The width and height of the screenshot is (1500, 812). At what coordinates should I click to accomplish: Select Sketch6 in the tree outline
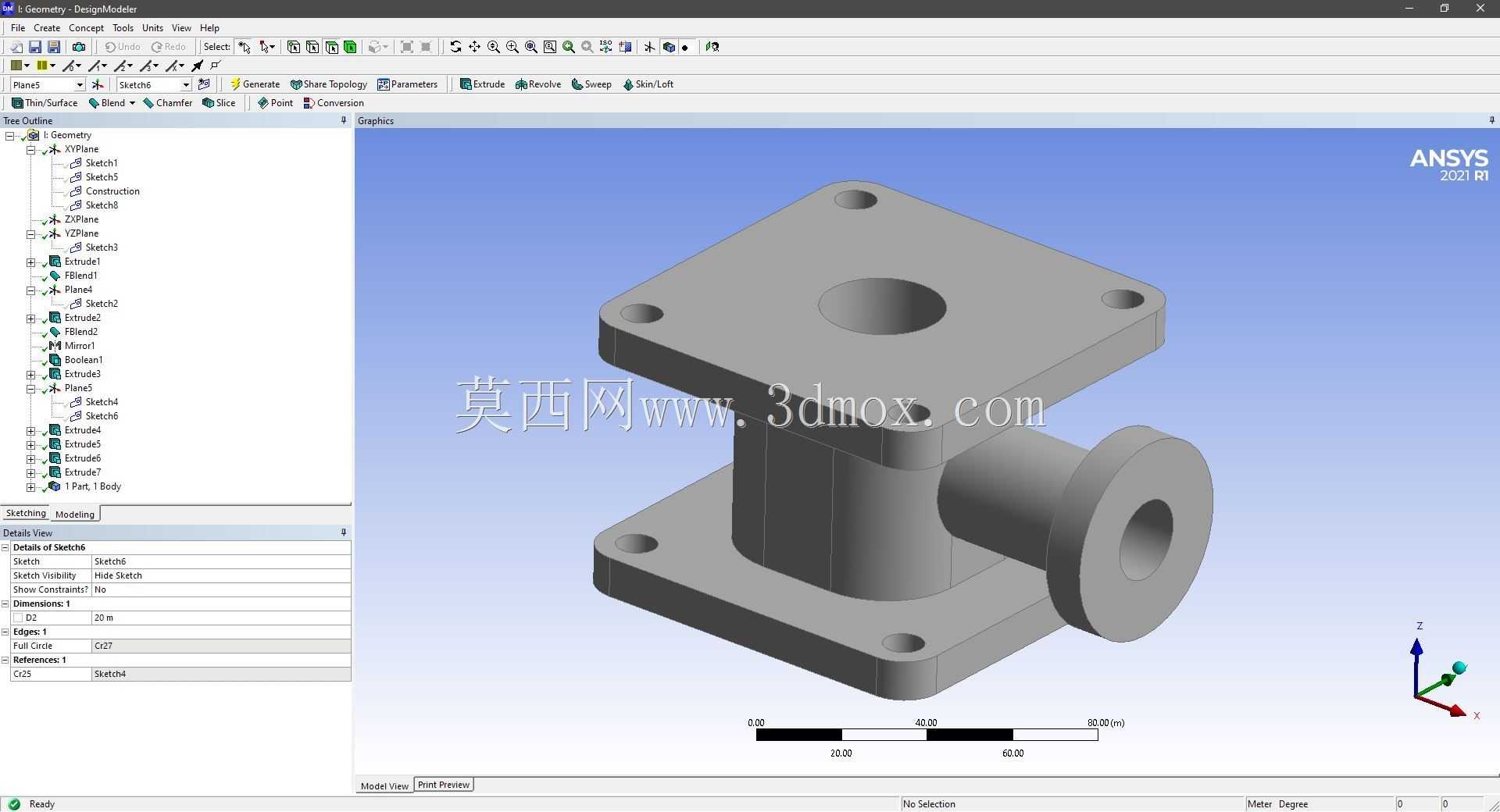[x=102, y=416]
